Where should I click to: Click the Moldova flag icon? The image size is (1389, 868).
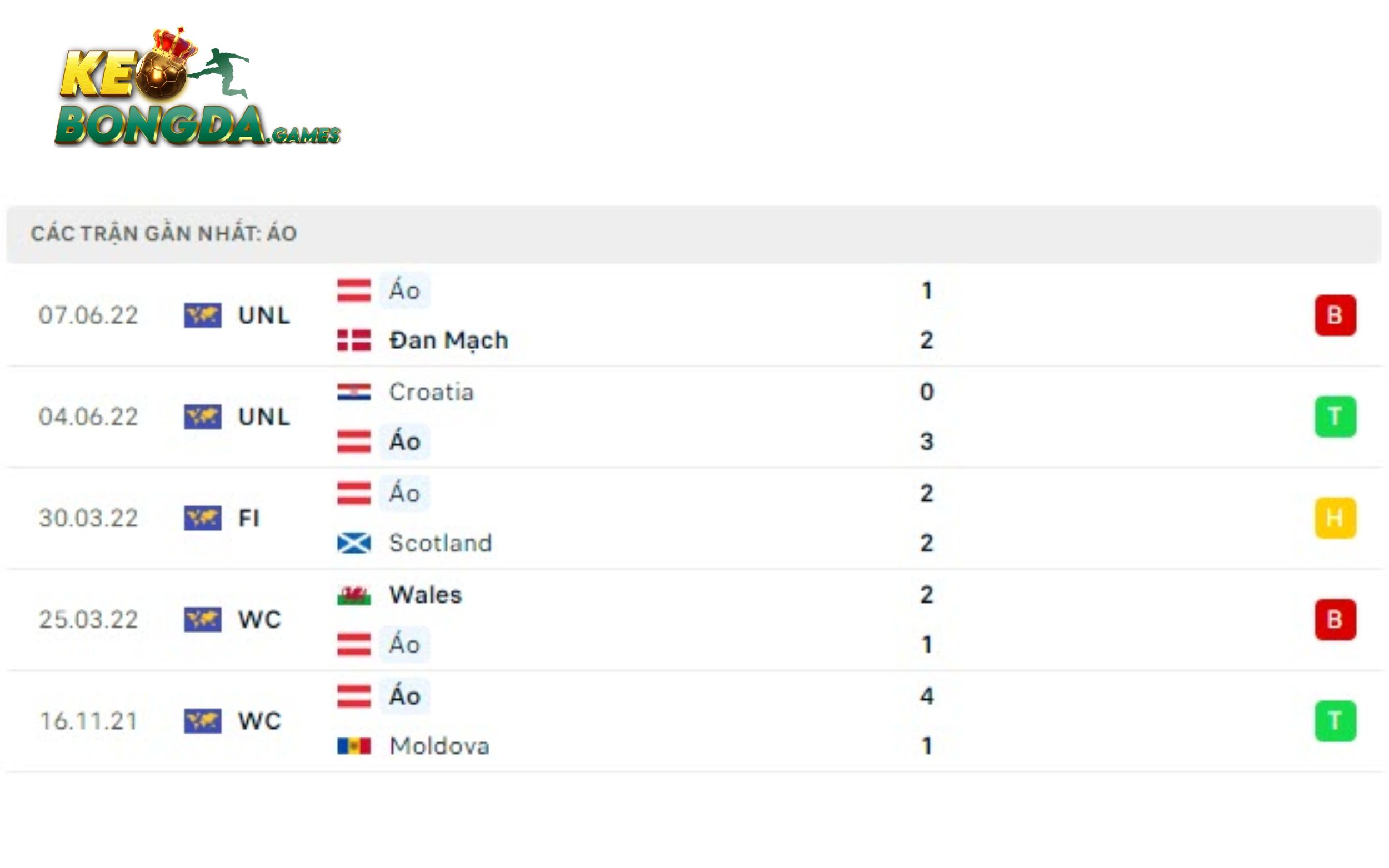pos(354,746)
